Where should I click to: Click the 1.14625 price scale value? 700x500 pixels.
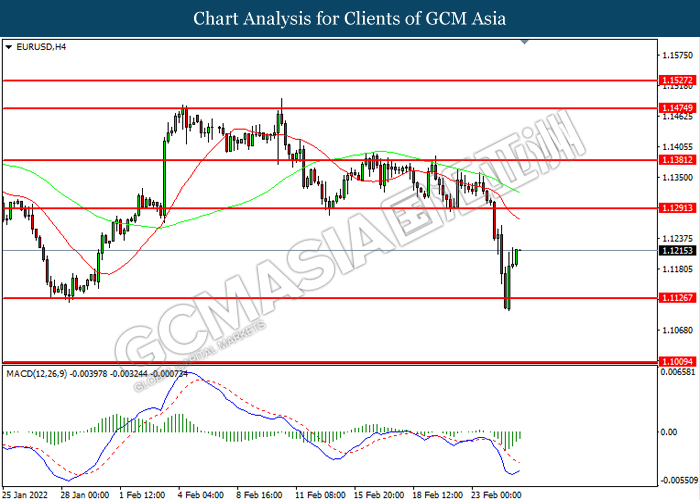(678, 117)
